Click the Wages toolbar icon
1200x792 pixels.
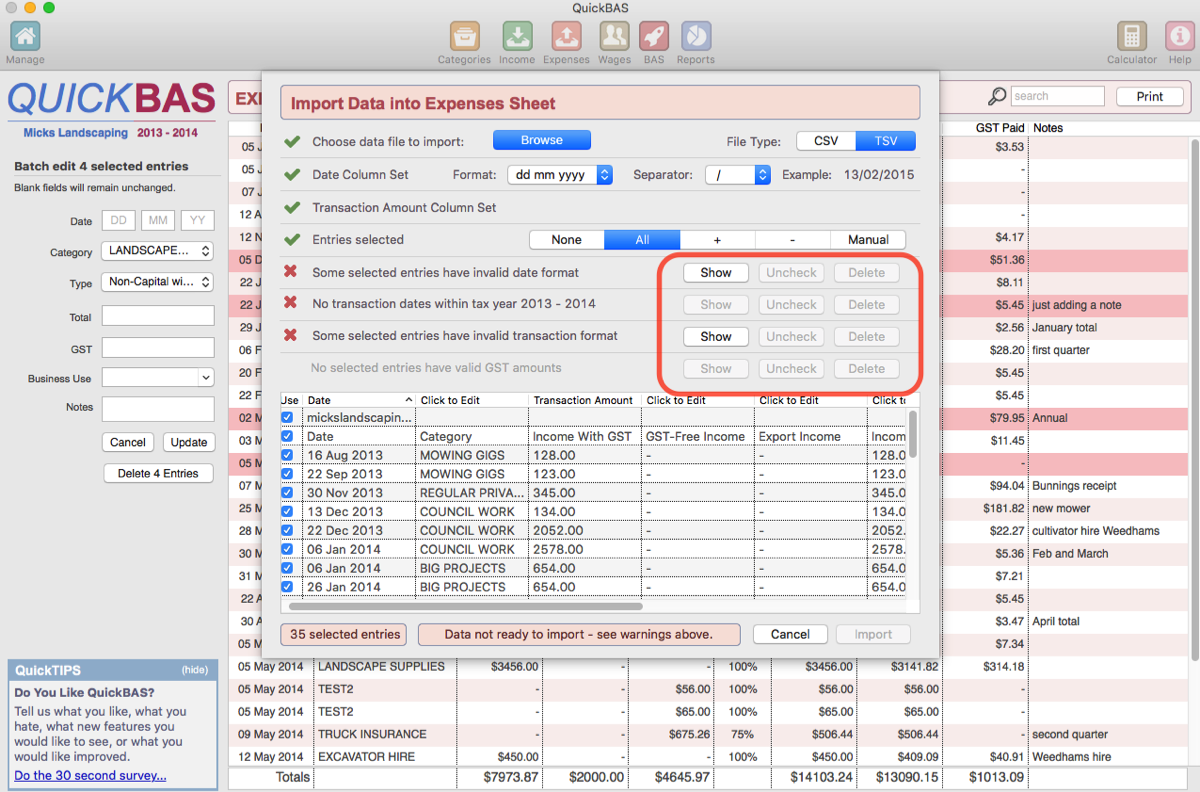[x=614, y=37]
